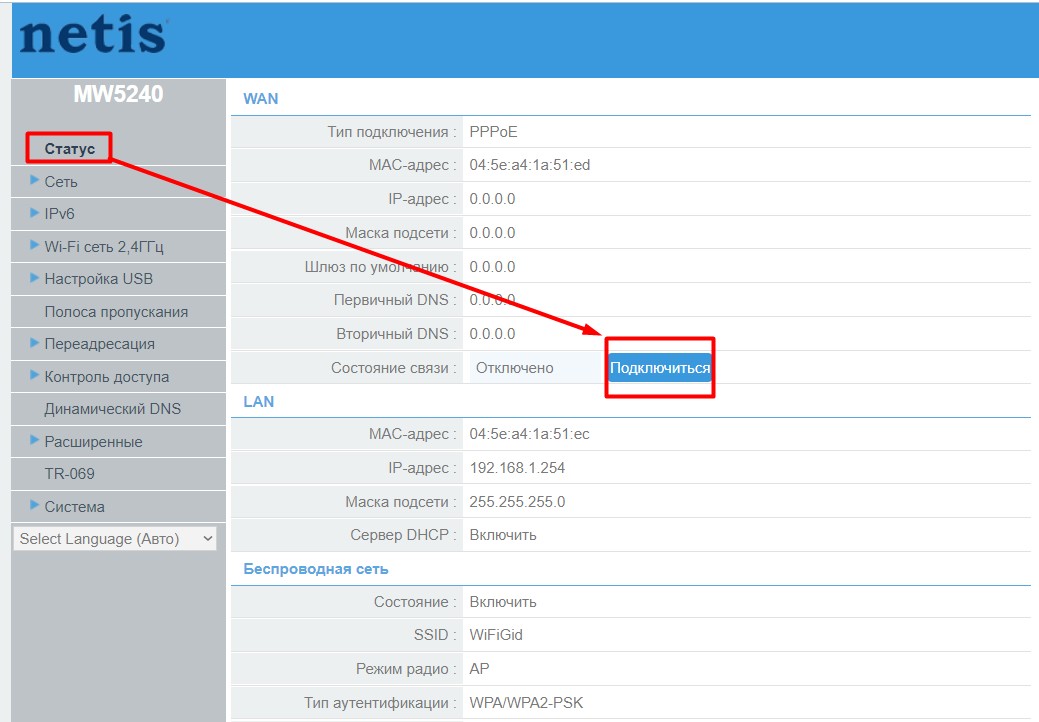The height and width of the screenshot is (722, 1039).
Task: Expand the Контроль доступа arrow
Action: [34, 375]
